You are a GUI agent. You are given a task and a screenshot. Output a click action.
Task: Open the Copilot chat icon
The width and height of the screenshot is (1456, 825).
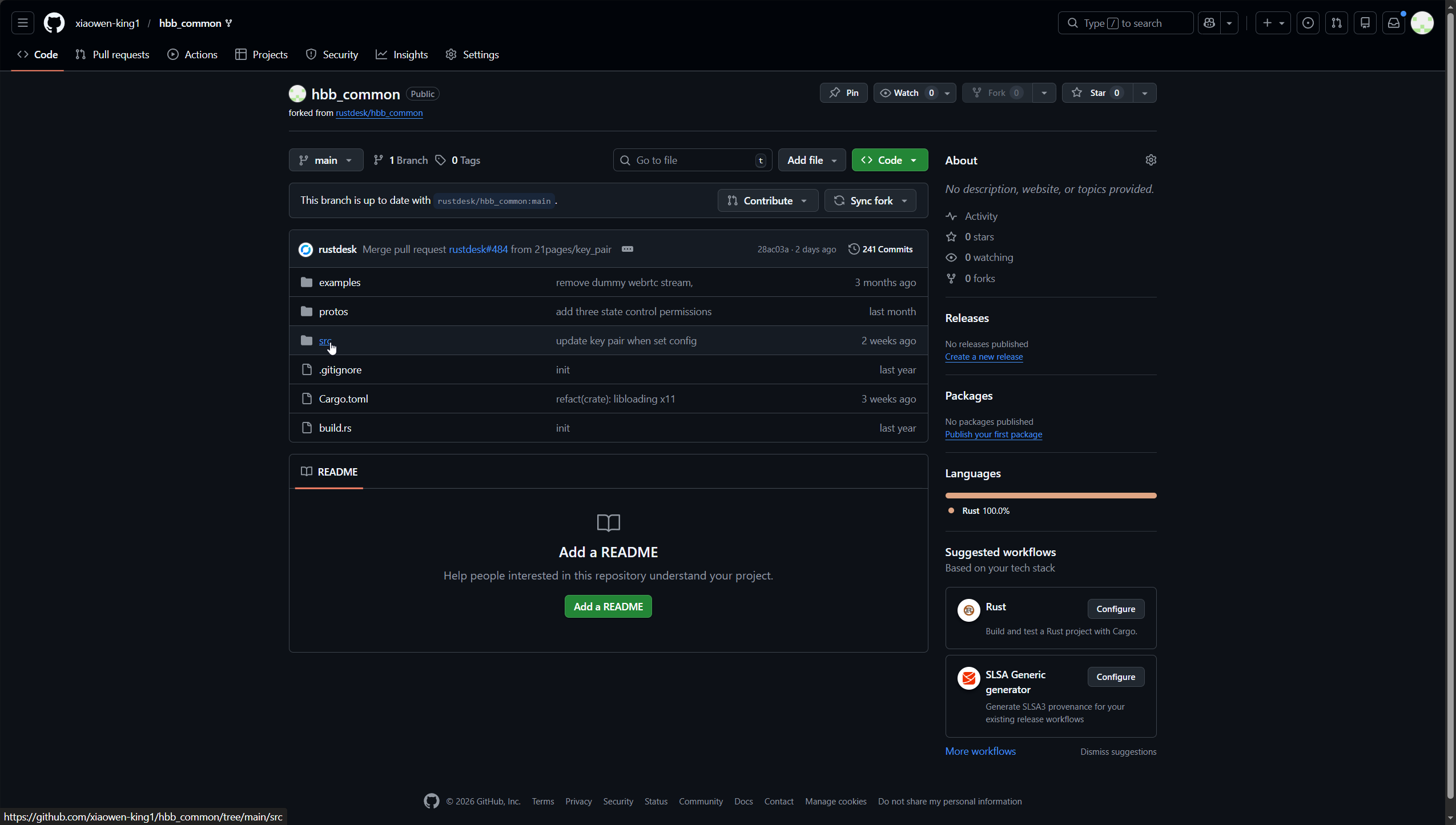tap(1209, 23)
